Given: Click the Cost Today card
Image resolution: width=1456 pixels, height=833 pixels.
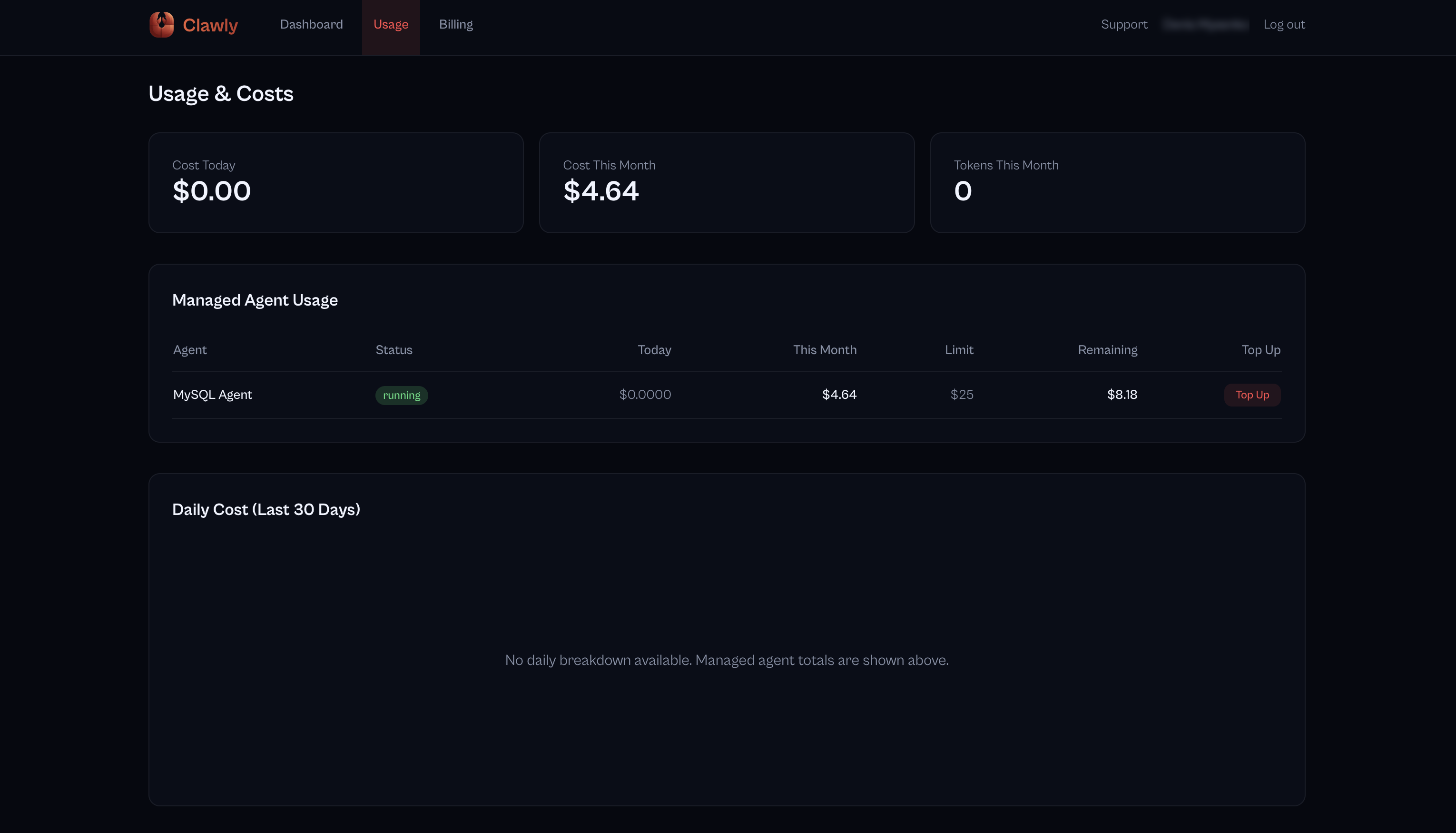Looking at the screenshot, I should tap(336, 182).
